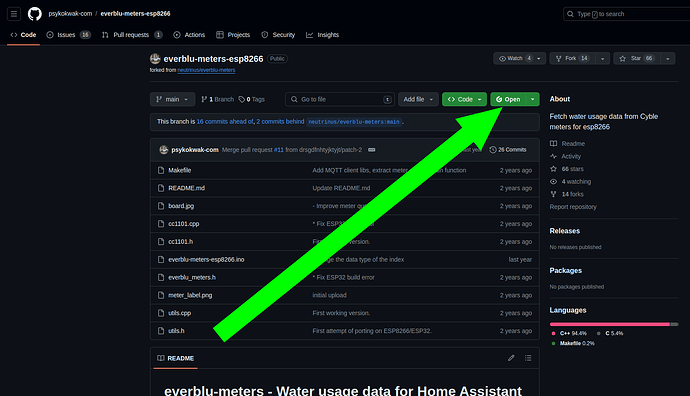Open the Releases heading link

click(565, 231)
